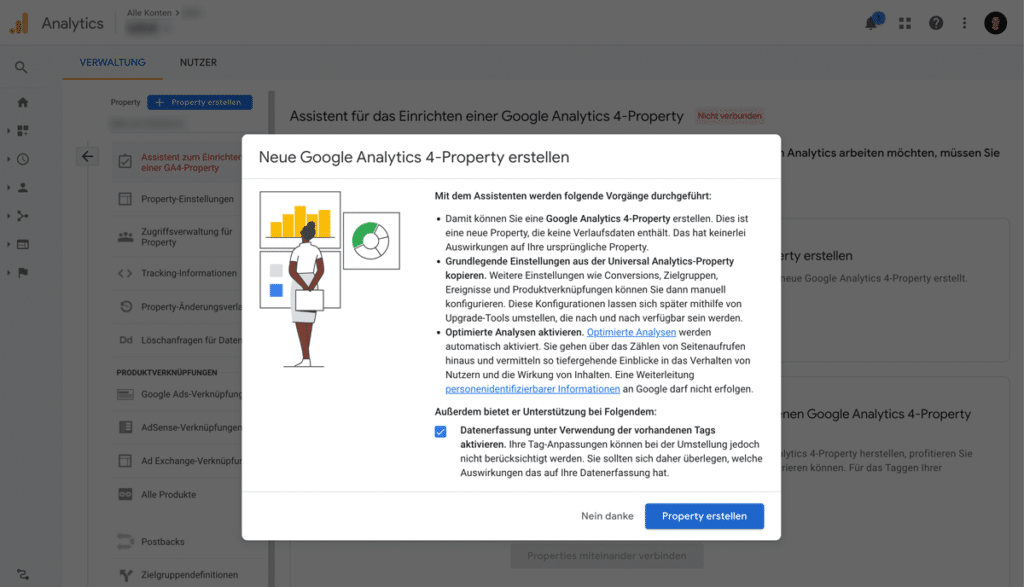
Task: Open the Google apps grid icon
Action: [905, 23]
